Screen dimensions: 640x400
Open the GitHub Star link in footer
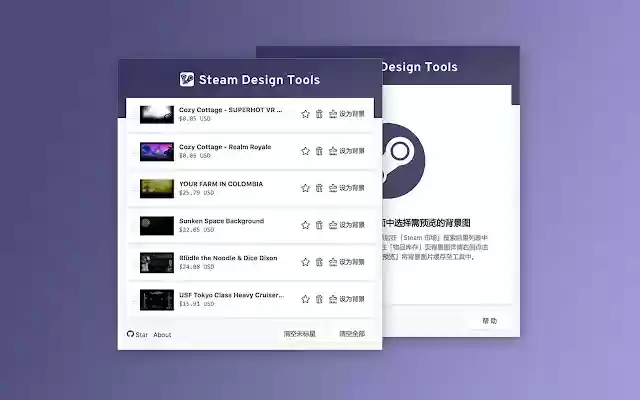pyautogui.click(x=137, y=334)
